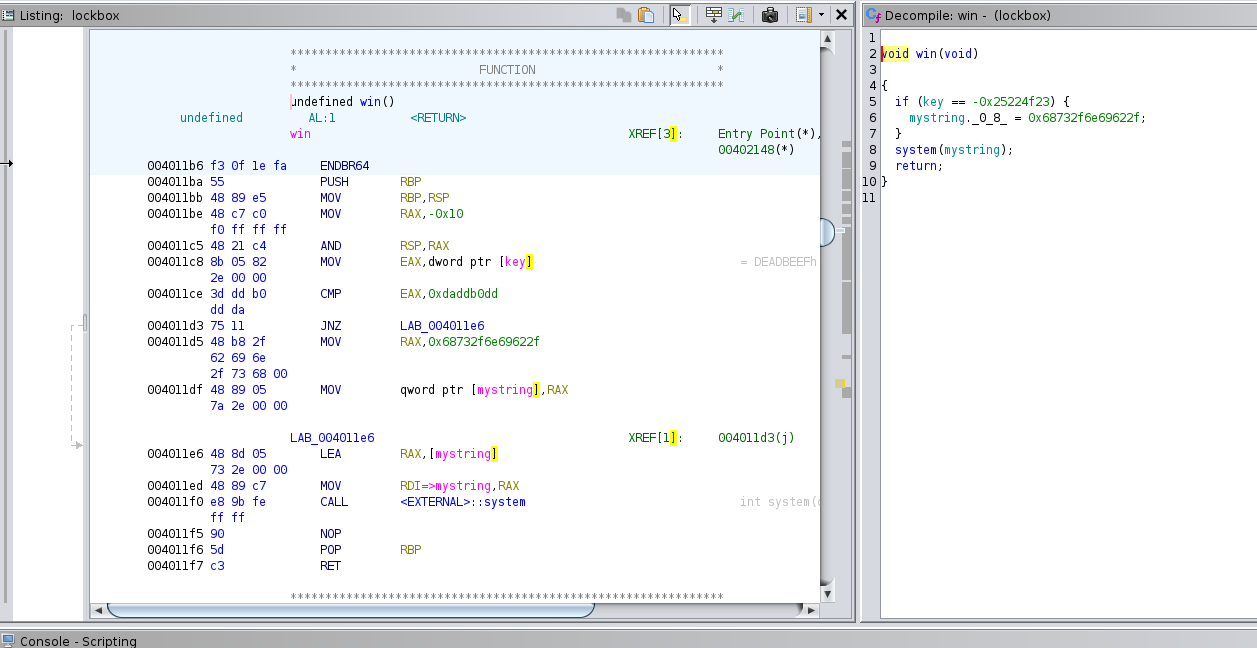Click the yellow marker in the overview margin
The height and width of the screenshot is (648, 1257).
(840, 383)
